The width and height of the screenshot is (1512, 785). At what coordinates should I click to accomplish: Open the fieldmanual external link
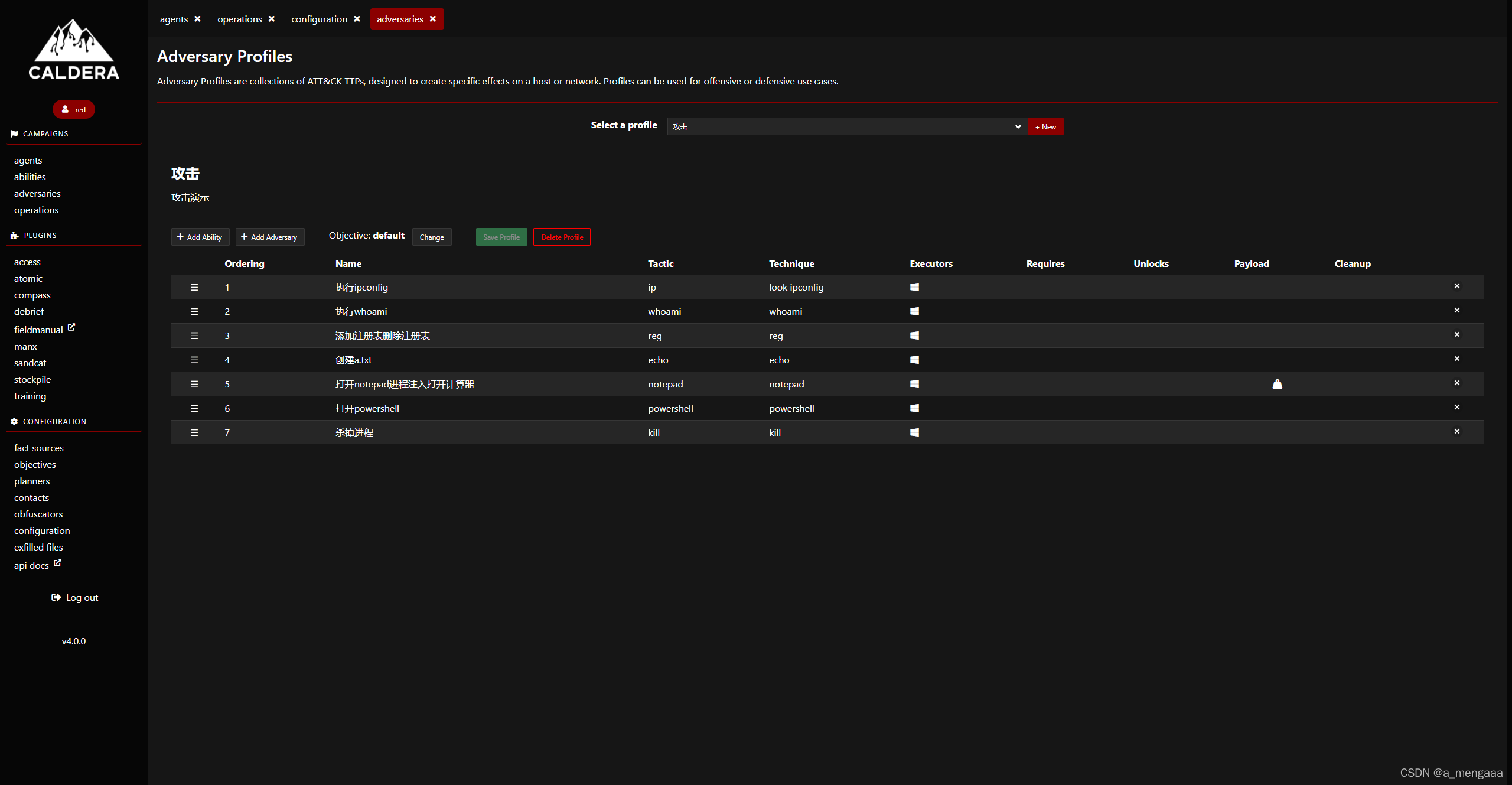tap(44, 329)
